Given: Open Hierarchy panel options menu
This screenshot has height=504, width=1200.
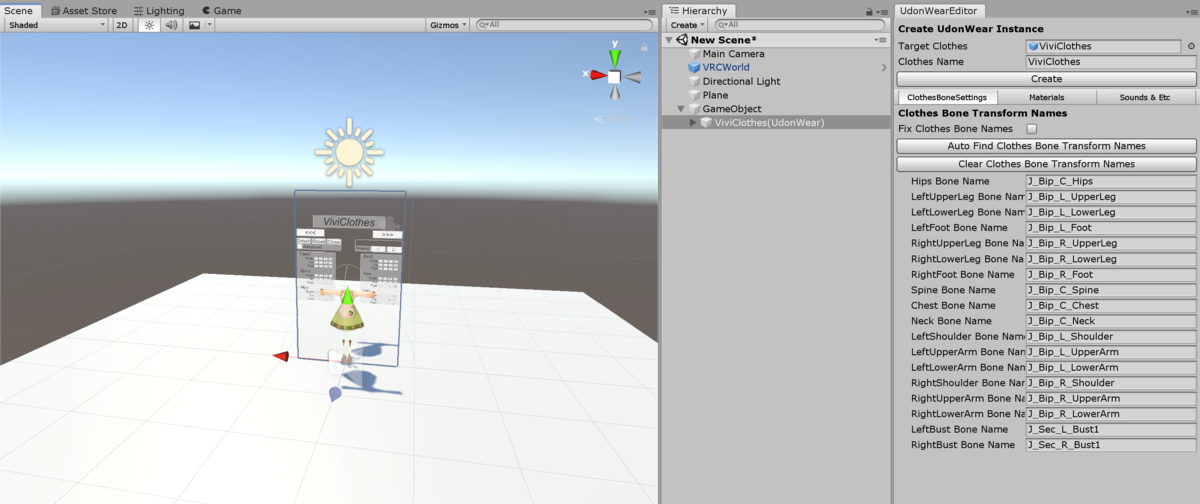Looking at the screenshot, I should point(881,11).
